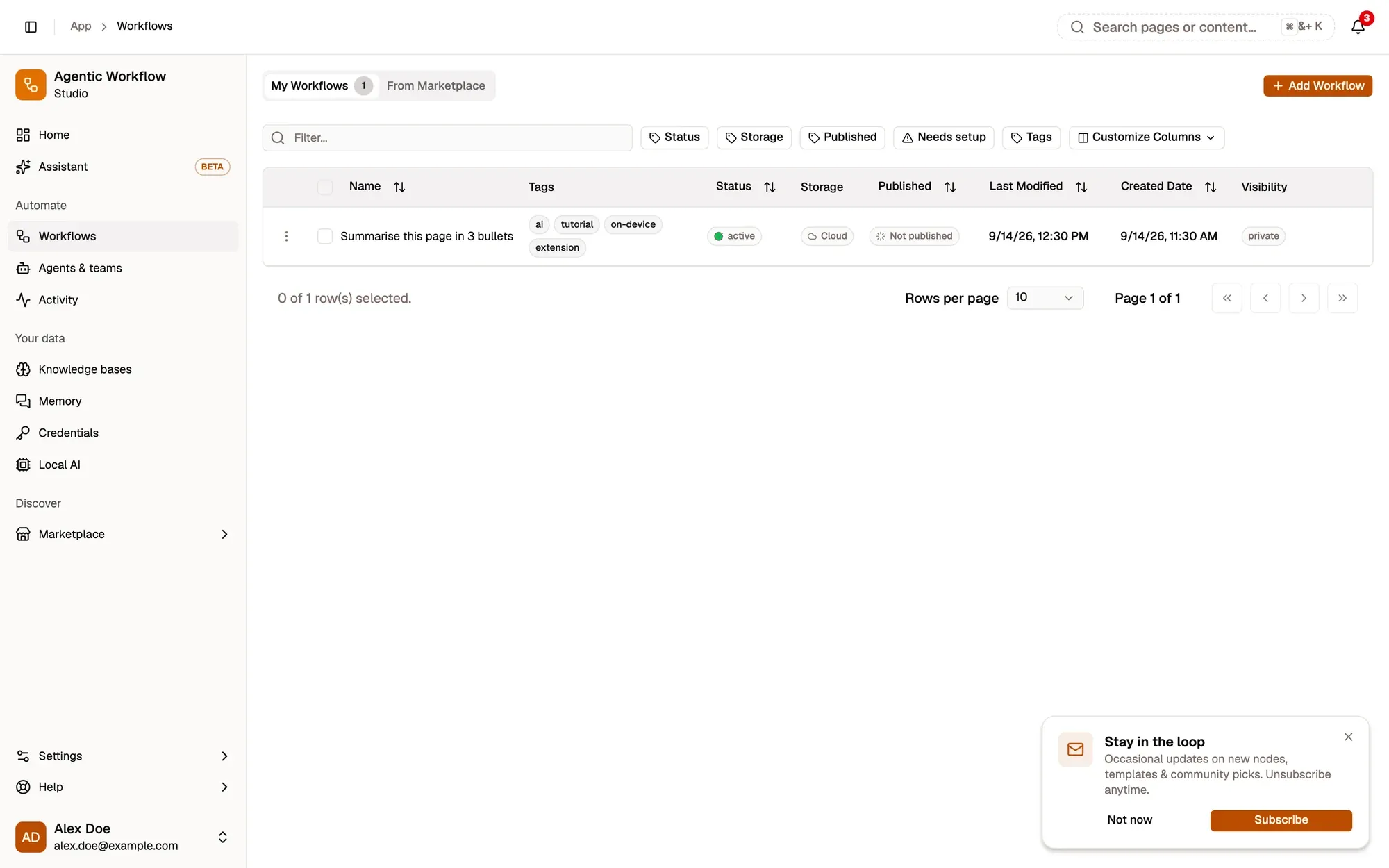This screenshot has height=868, width=1389.
Task: Expand the Settings sidebar item
Action: pos(123,756)
